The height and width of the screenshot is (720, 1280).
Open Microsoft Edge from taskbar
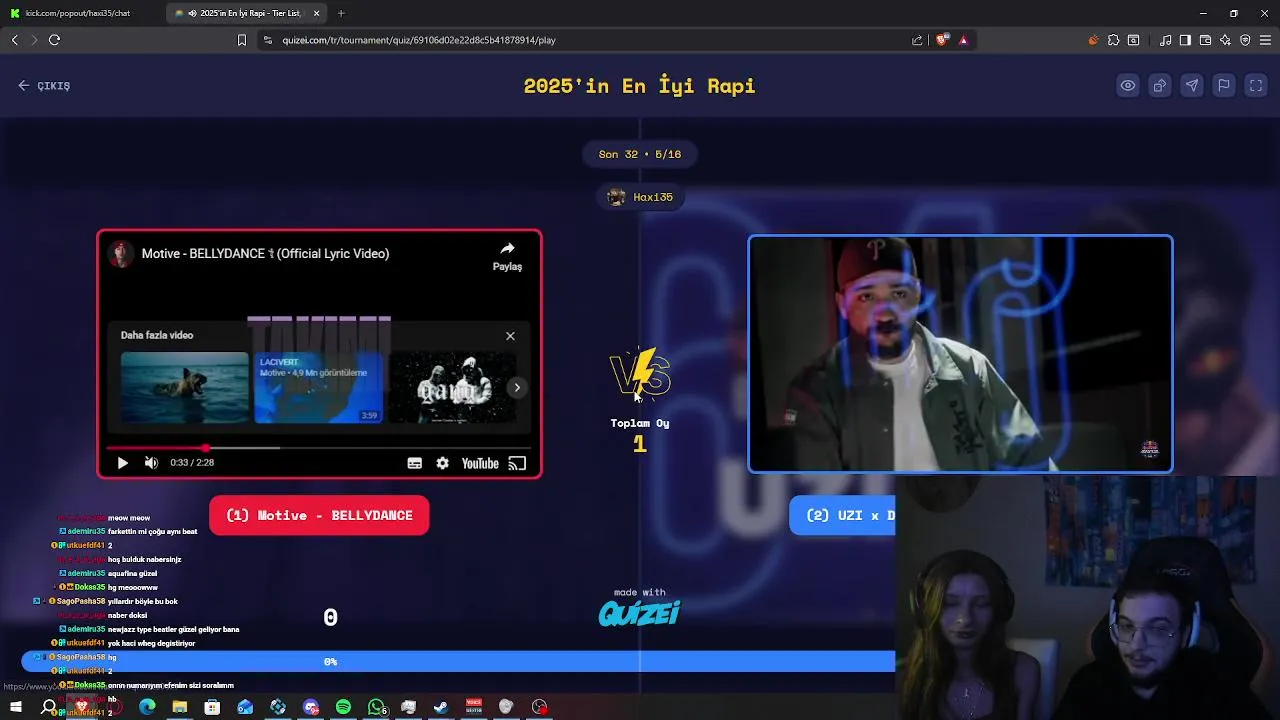point(147,707)
